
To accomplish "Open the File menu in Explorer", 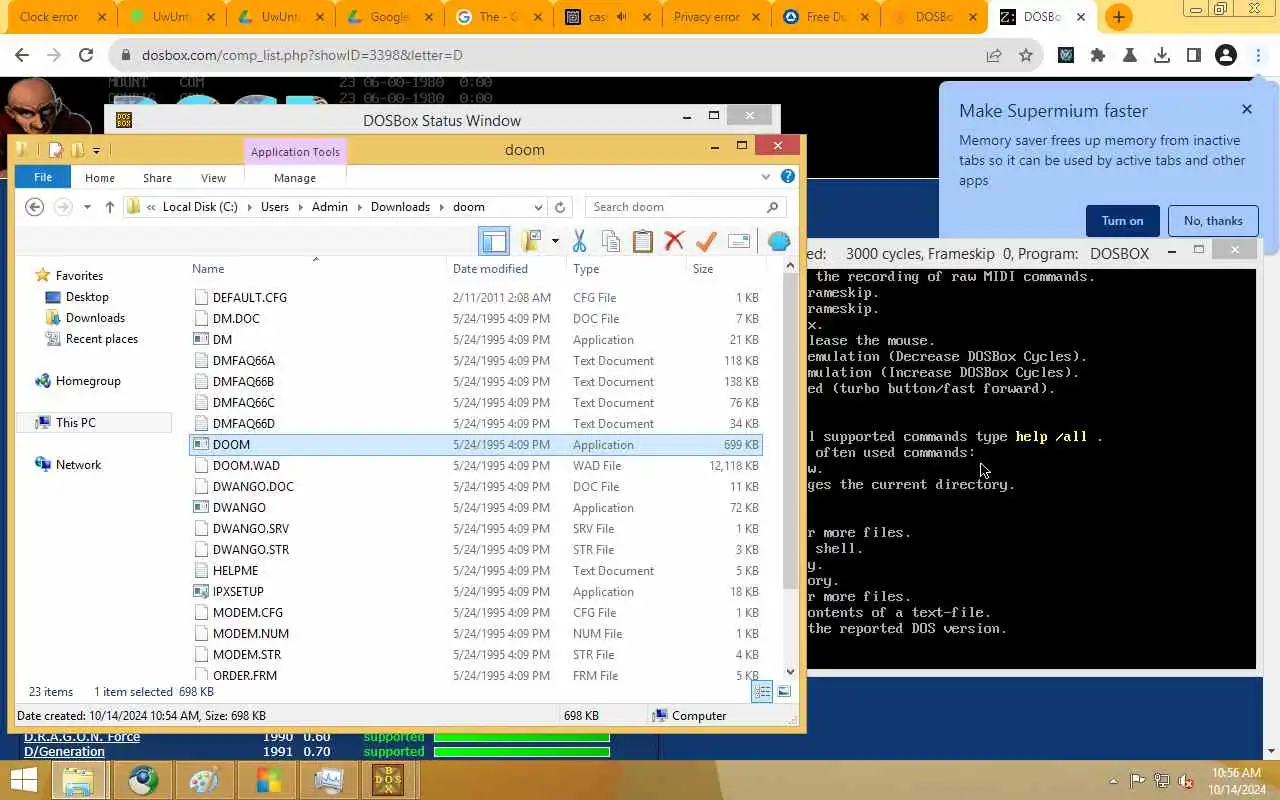I will coord(43,177).
